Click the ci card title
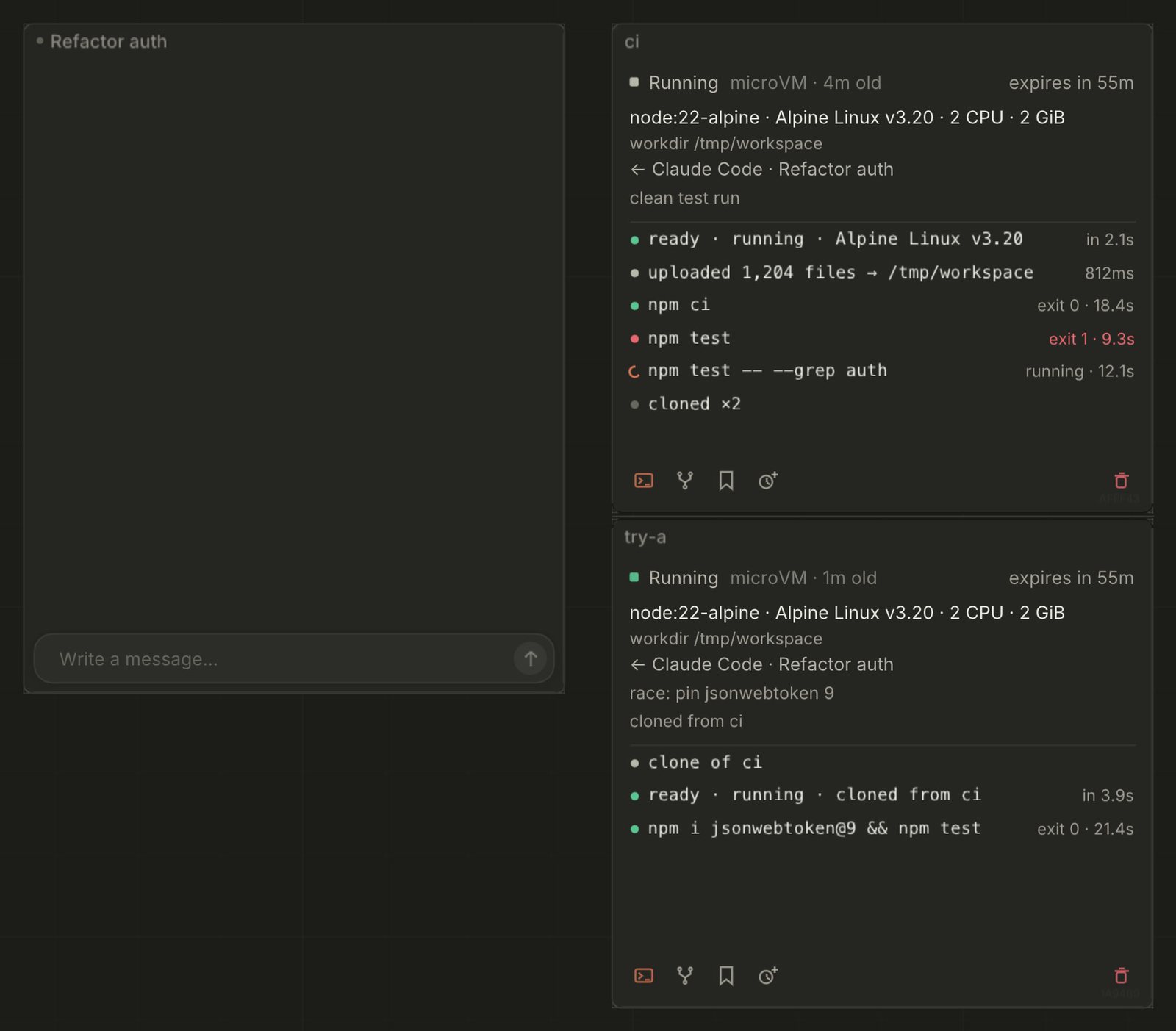This screenshot has height=1031, width=1176. 632,42
